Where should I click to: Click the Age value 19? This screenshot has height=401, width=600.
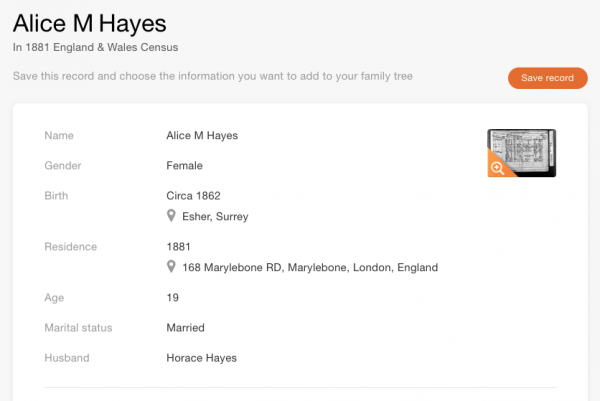pyautogui.click(x=173, y=298)
